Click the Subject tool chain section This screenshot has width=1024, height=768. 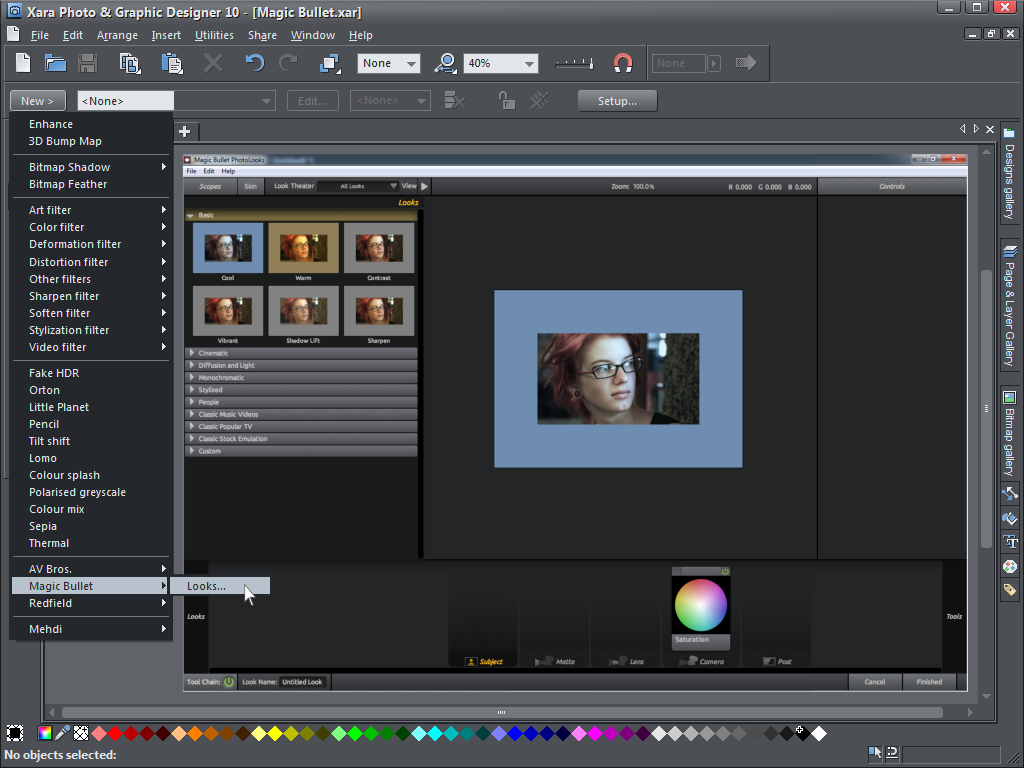click(x=484, y=662)
